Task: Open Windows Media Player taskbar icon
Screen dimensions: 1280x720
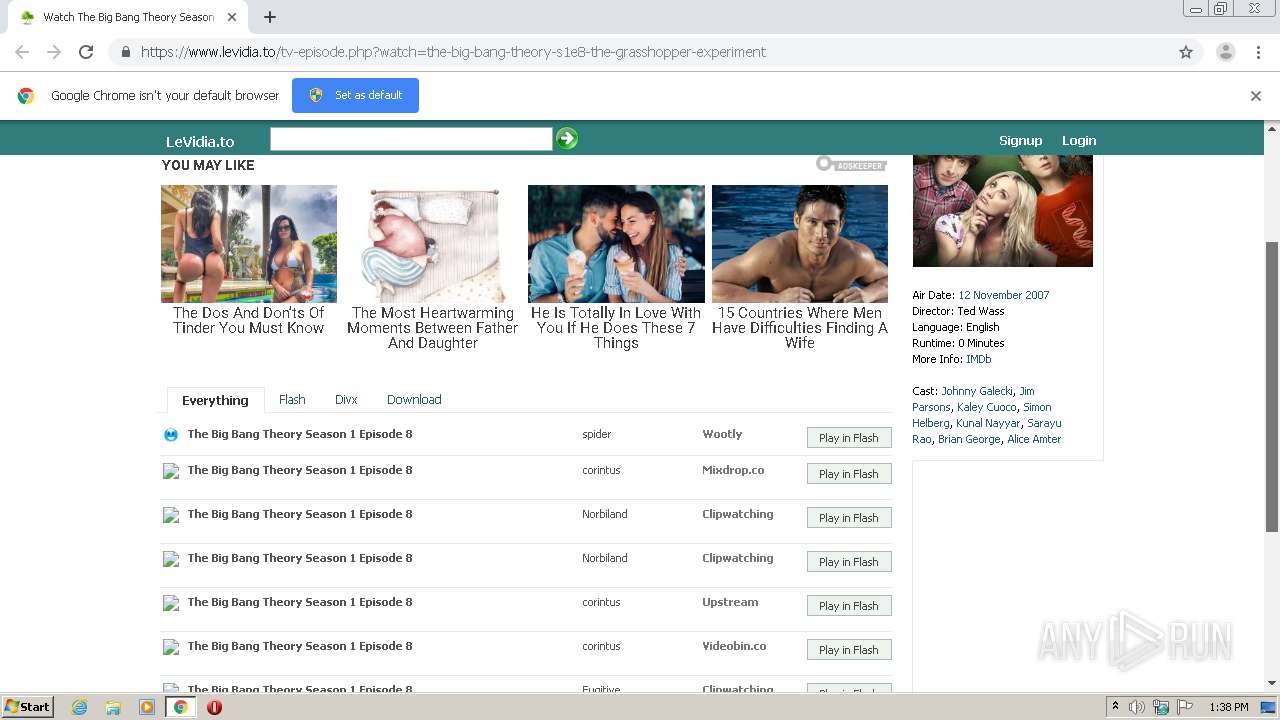Action: (147, 707)
